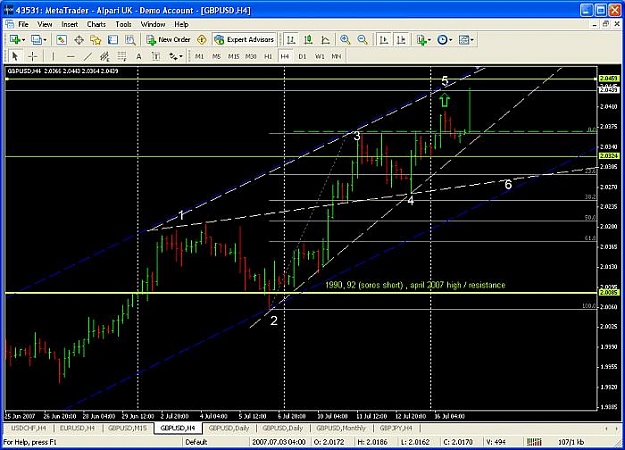
Task: Click the 'soros short' resistance text label
Action: [x=415, y=285]
